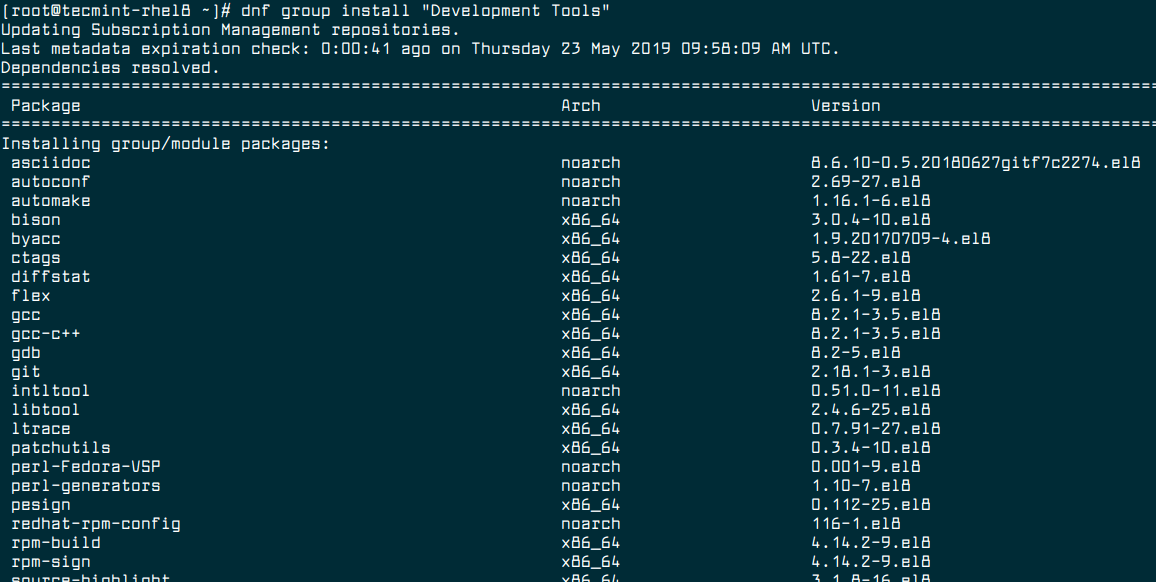
Task: Click the "Dependencies resolved." line
Action: (x=110, y=68)
